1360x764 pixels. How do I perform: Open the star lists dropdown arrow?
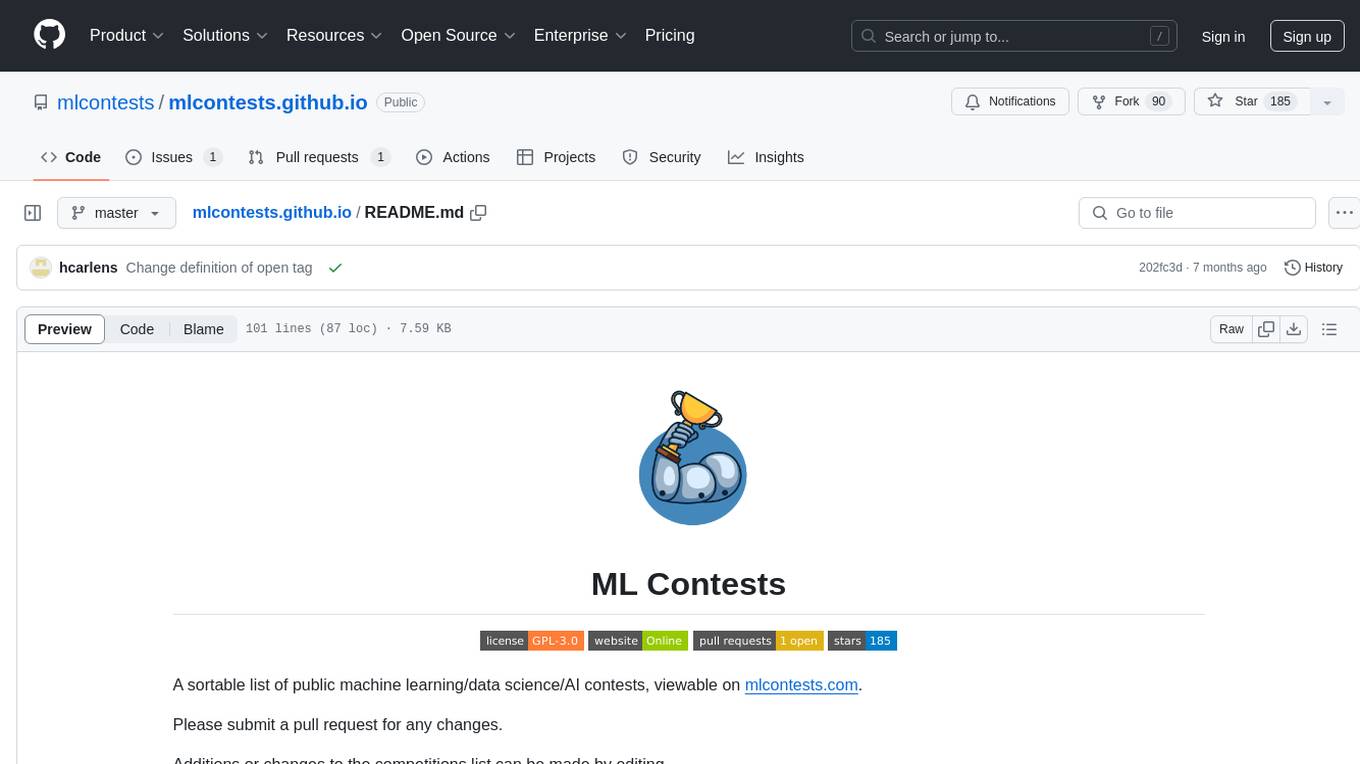click(1327, 102)
